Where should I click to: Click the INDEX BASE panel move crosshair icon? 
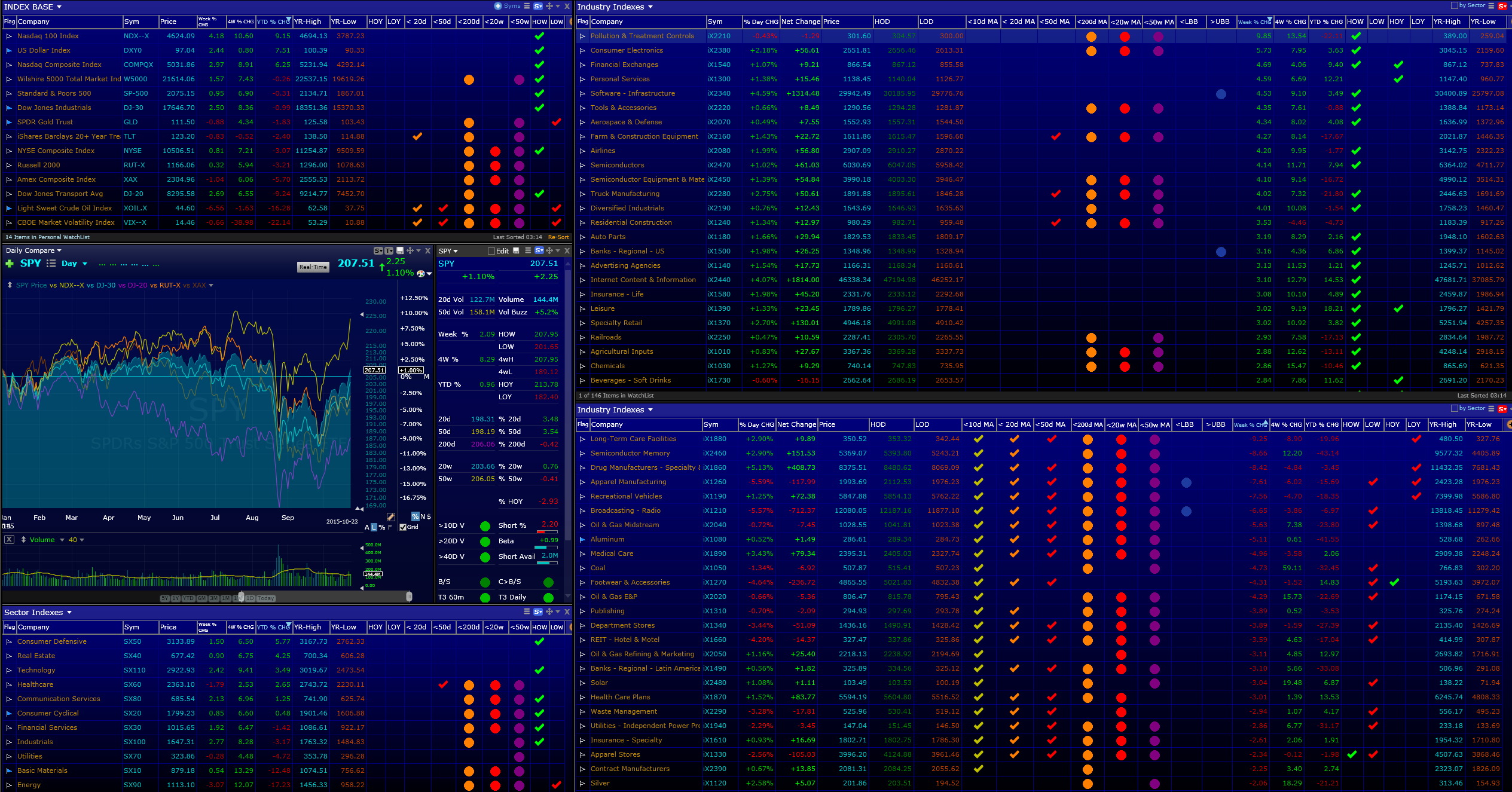click(549, 6)
